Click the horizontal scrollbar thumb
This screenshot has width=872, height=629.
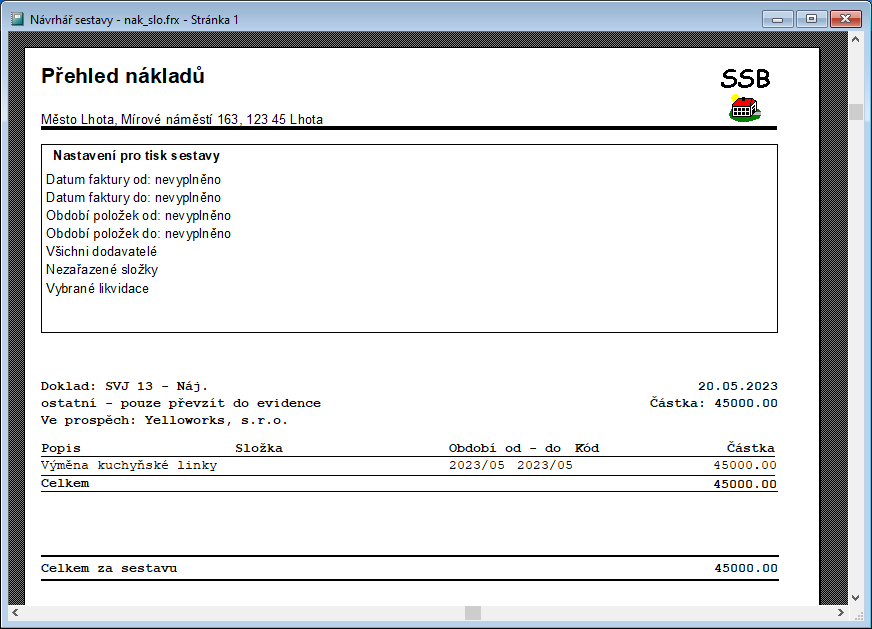(x=473, y=612)
